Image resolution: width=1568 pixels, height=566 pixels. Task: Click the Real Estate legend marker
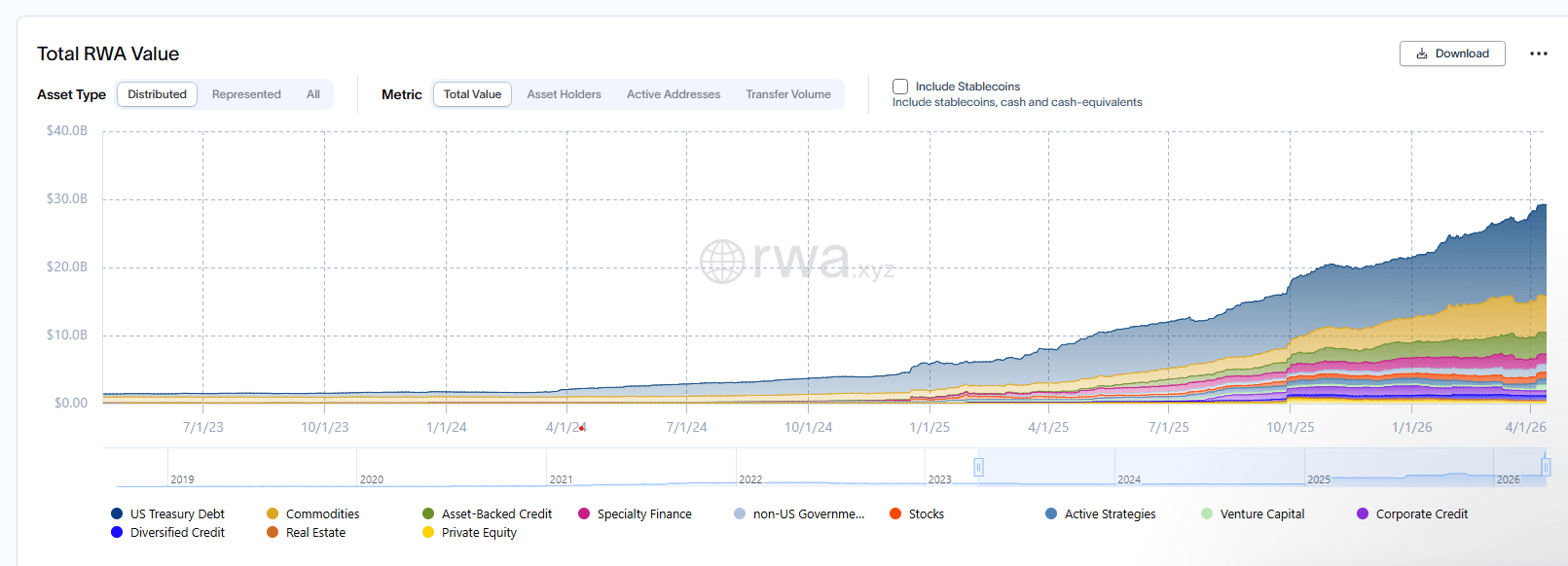(273, 532)
